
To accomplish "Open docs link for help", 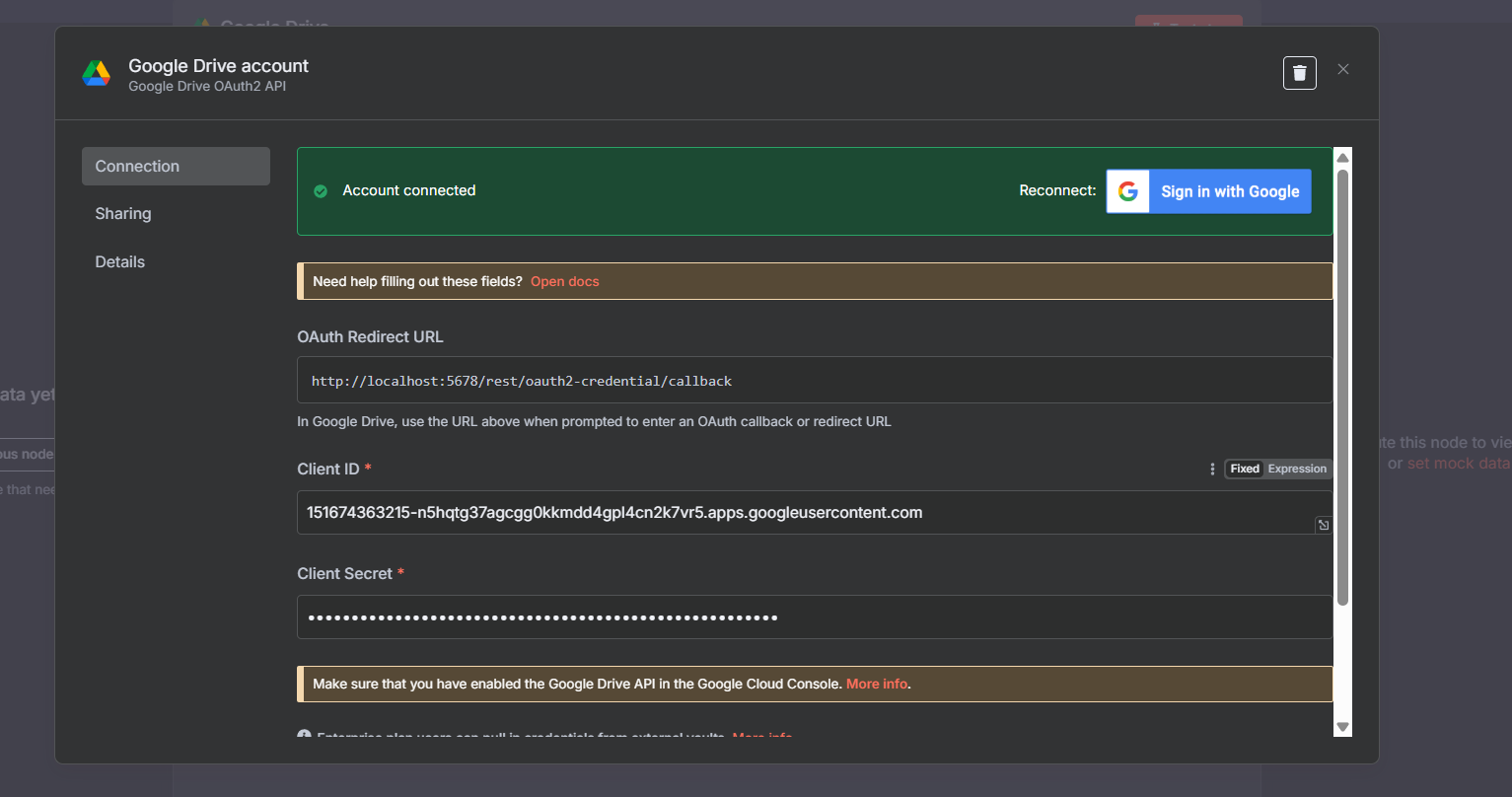I will pyautogui.click(x=565, y=281).
